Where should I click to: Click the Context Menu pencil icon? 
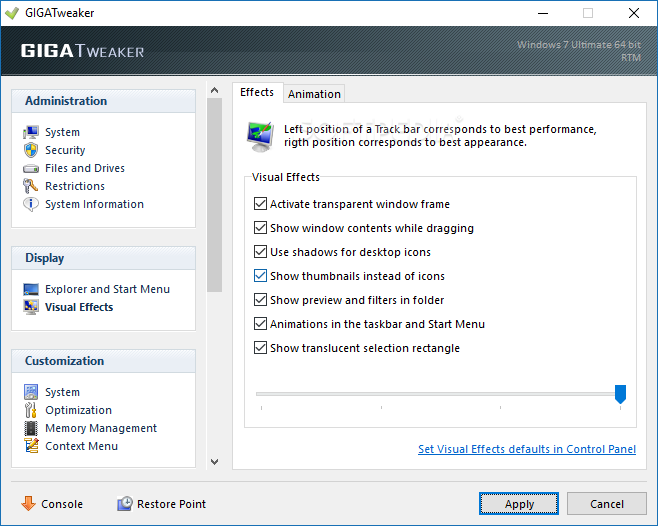tap(31, 446)
